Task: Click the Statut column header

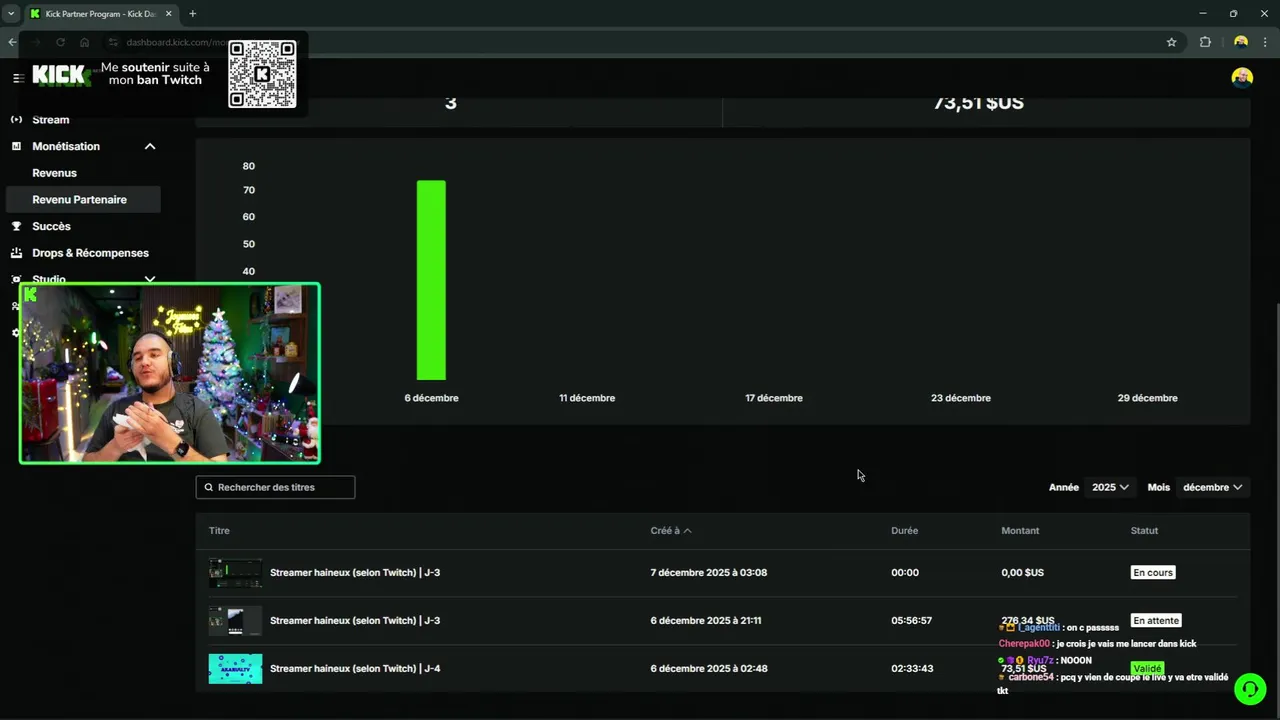Action: click(1144, 531)
